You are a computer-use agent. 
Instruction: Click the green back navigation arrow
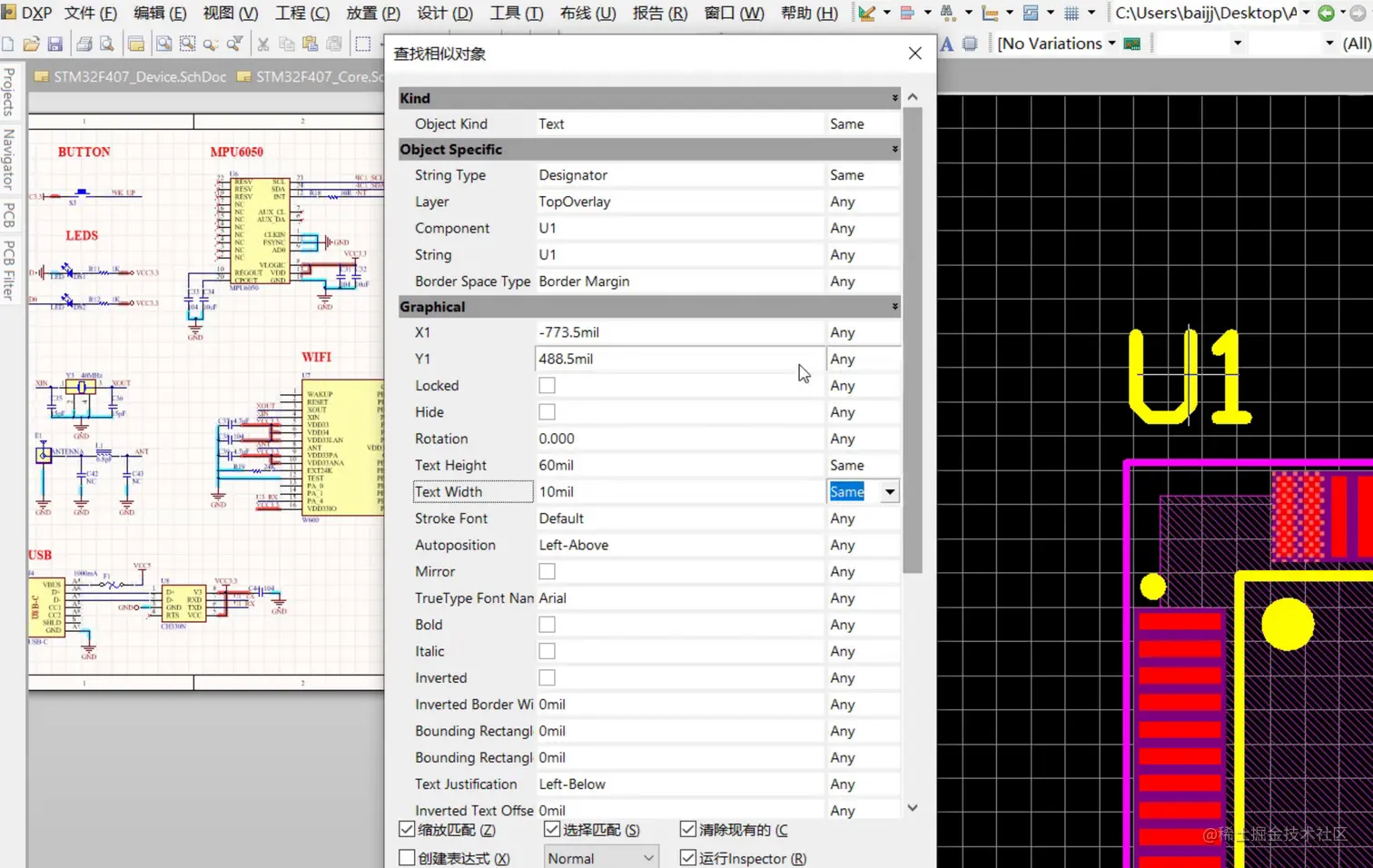1327,13
